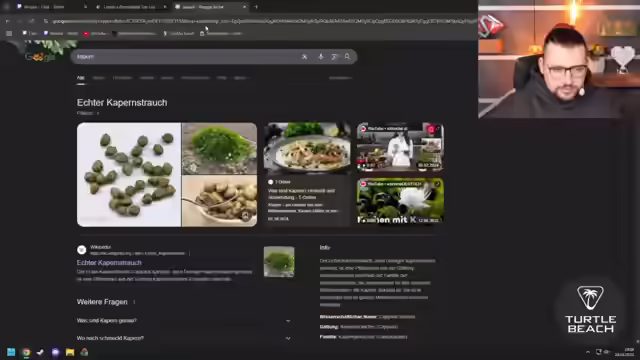640x360 pixels.
Task: Click the browser address bar URL
Action: coord(261,21)
